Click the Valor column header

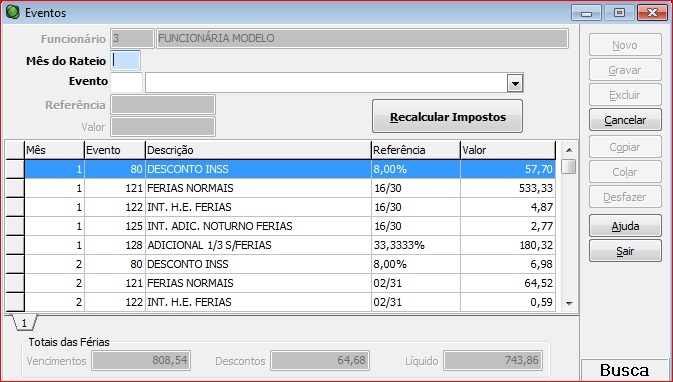click(508, 150)
